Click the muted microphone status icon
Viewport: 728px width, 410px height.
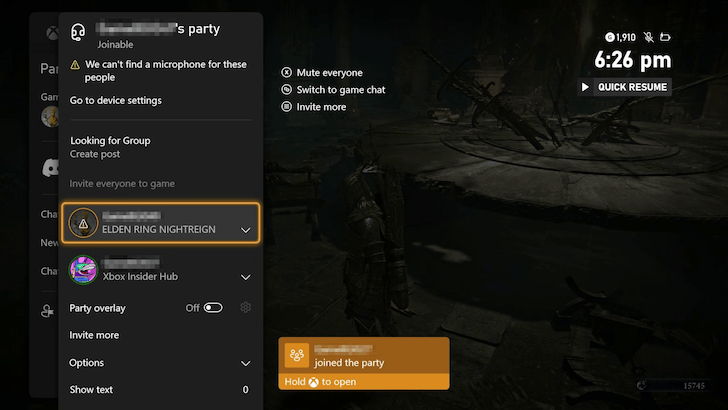pyautogui.click(x=649, y=37)
